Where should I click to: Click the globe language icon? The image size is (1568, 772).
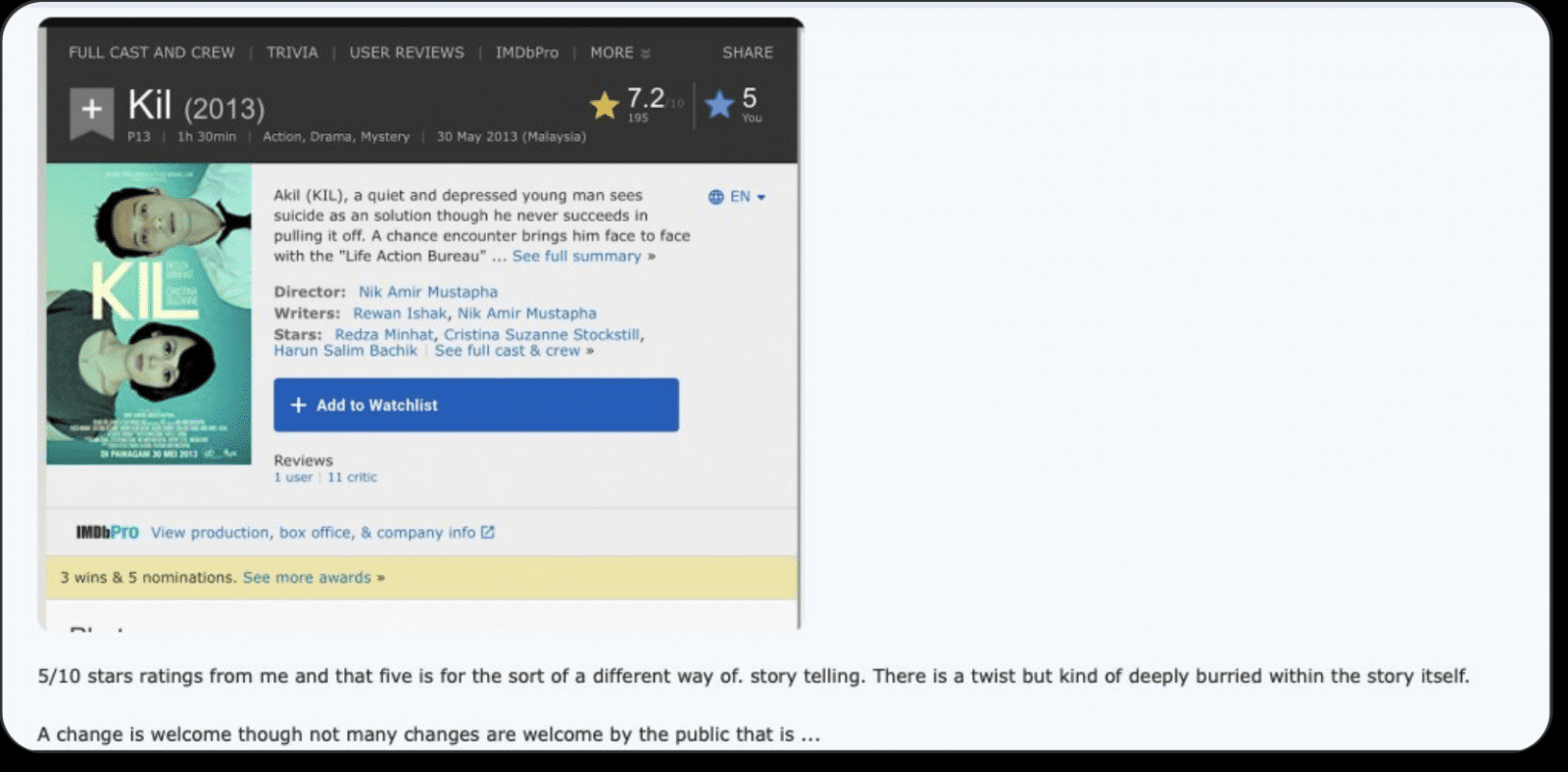(715, 197)
